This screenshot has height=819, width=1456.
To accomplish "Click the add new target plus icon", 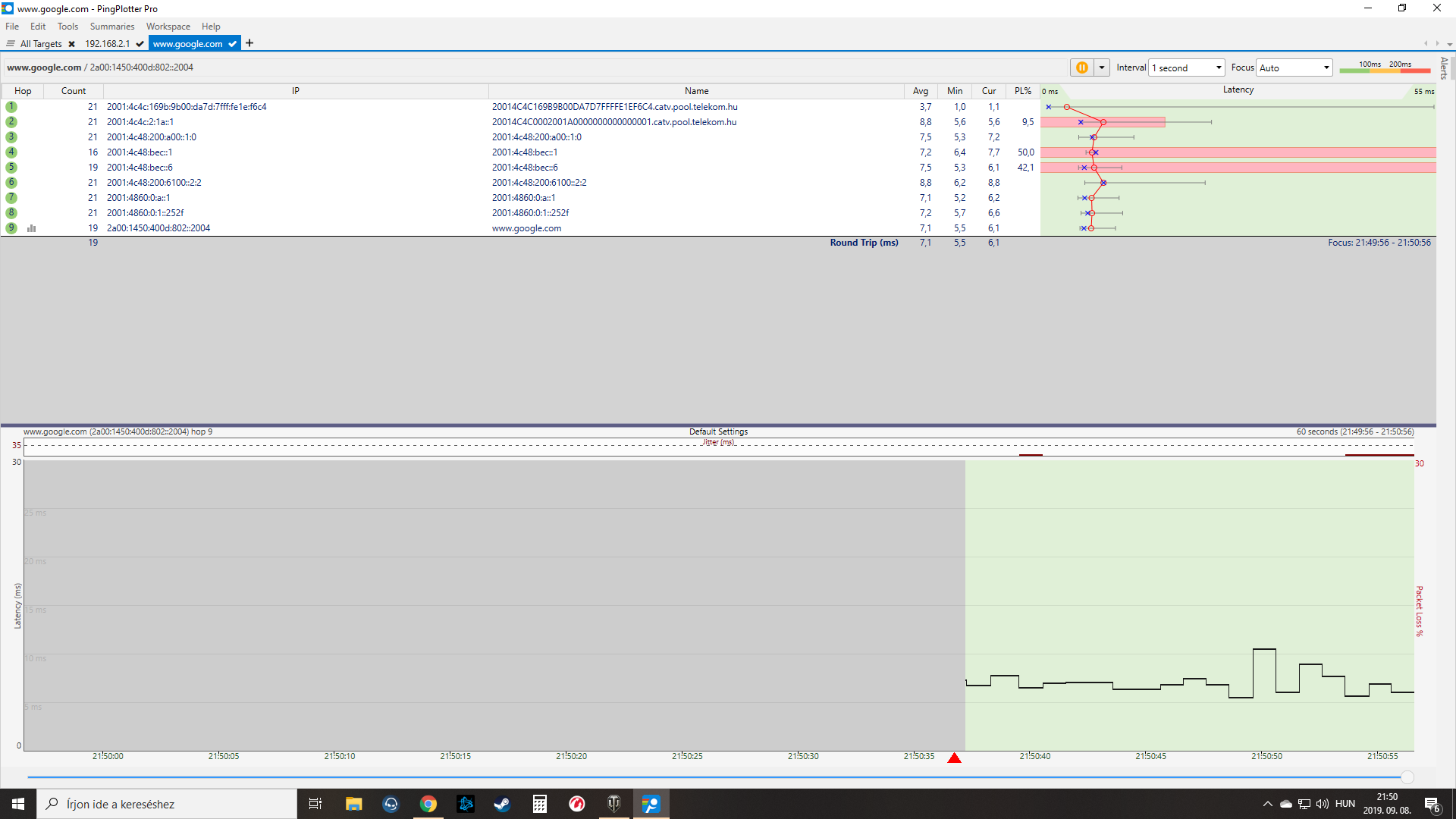I will coord(249,43).
